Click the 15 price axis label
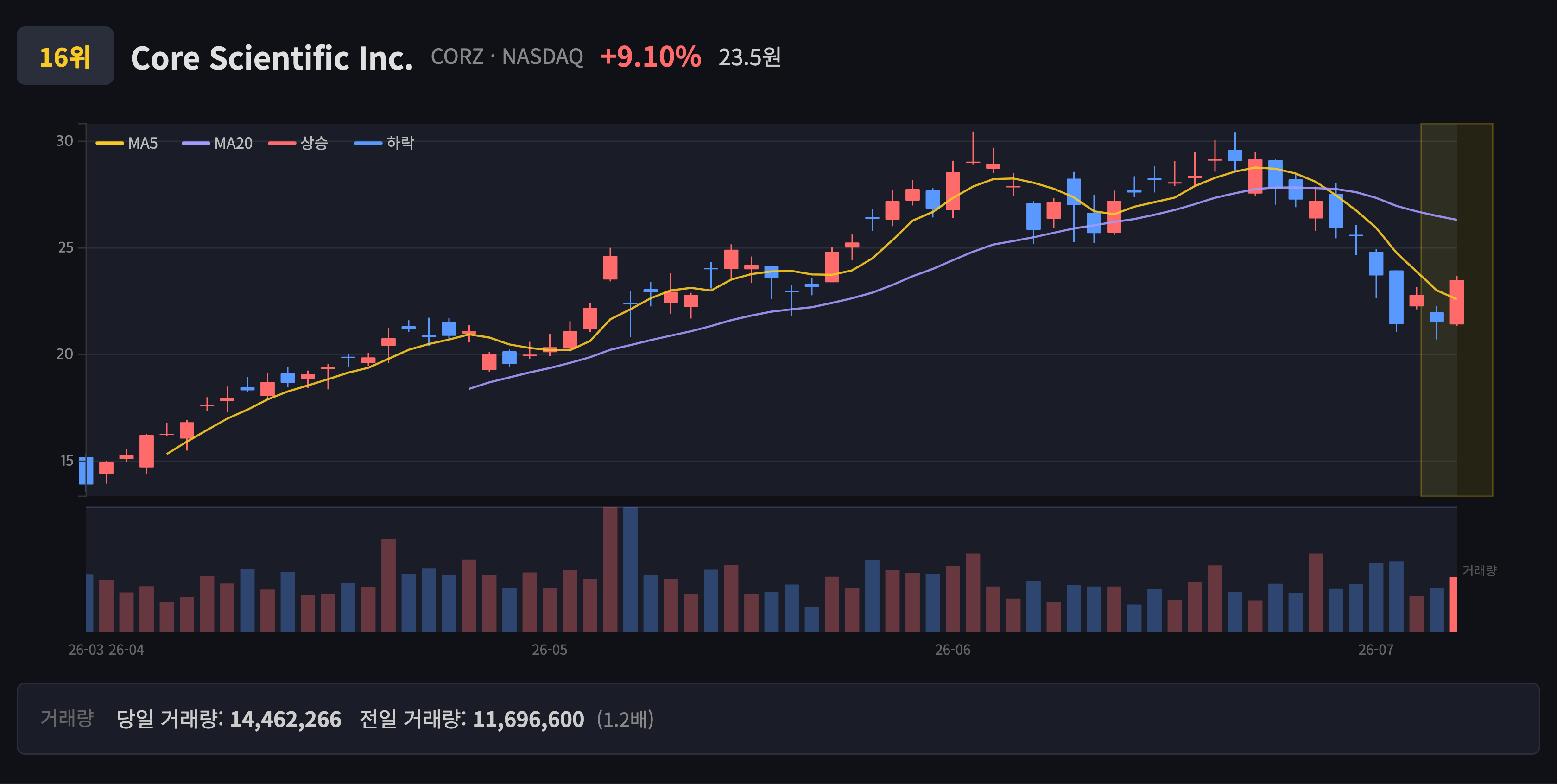Viewport: 1557px width, 784px height. tap(66, 461)
